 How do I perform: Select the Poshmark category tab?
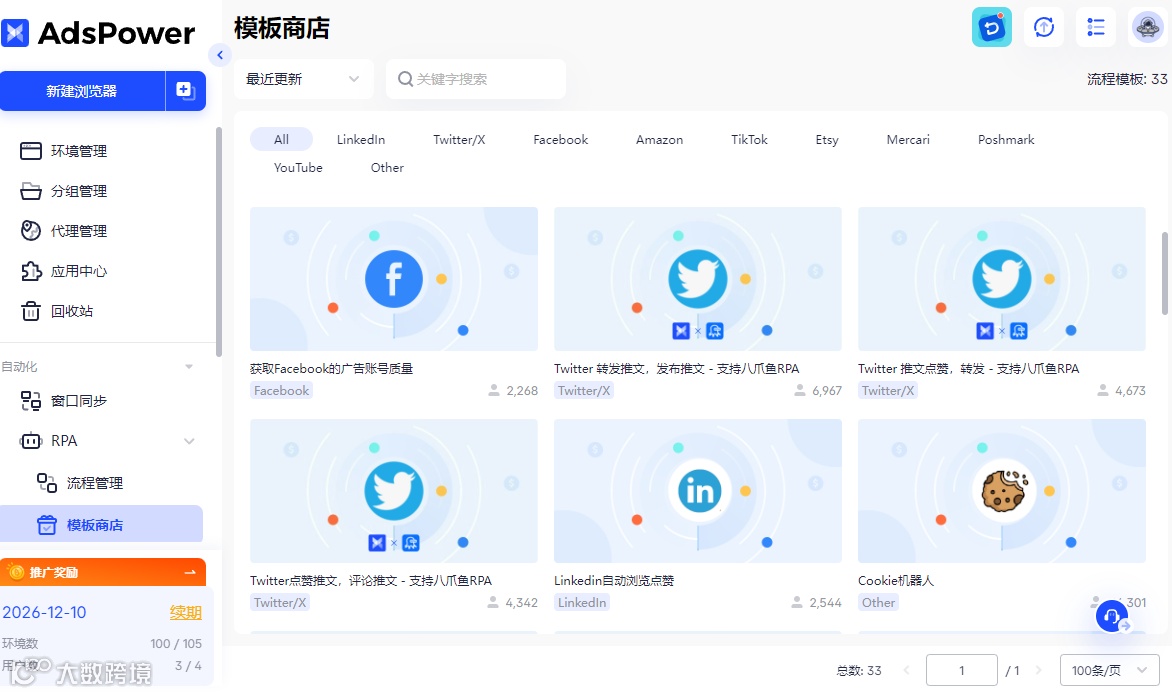[x=1006, y=139]
